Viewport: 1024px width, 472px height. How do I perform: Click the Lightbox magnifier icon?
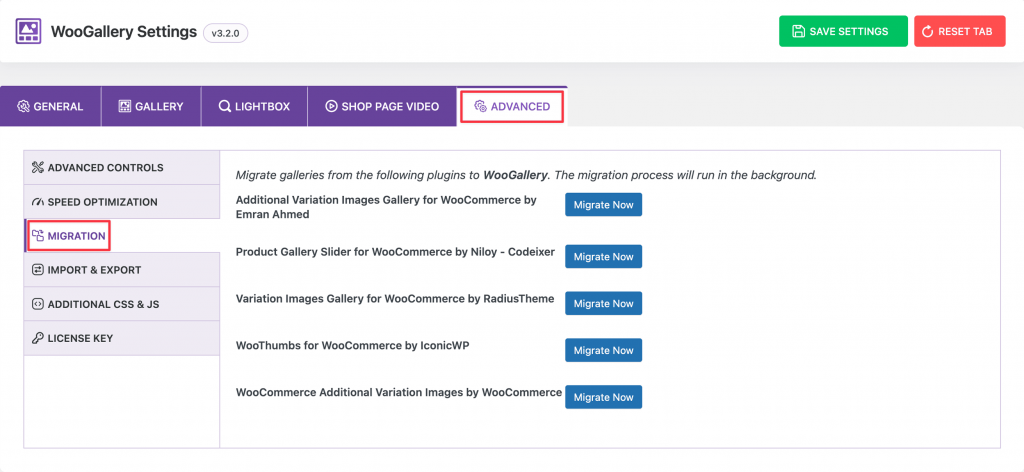tap(225, 106)
